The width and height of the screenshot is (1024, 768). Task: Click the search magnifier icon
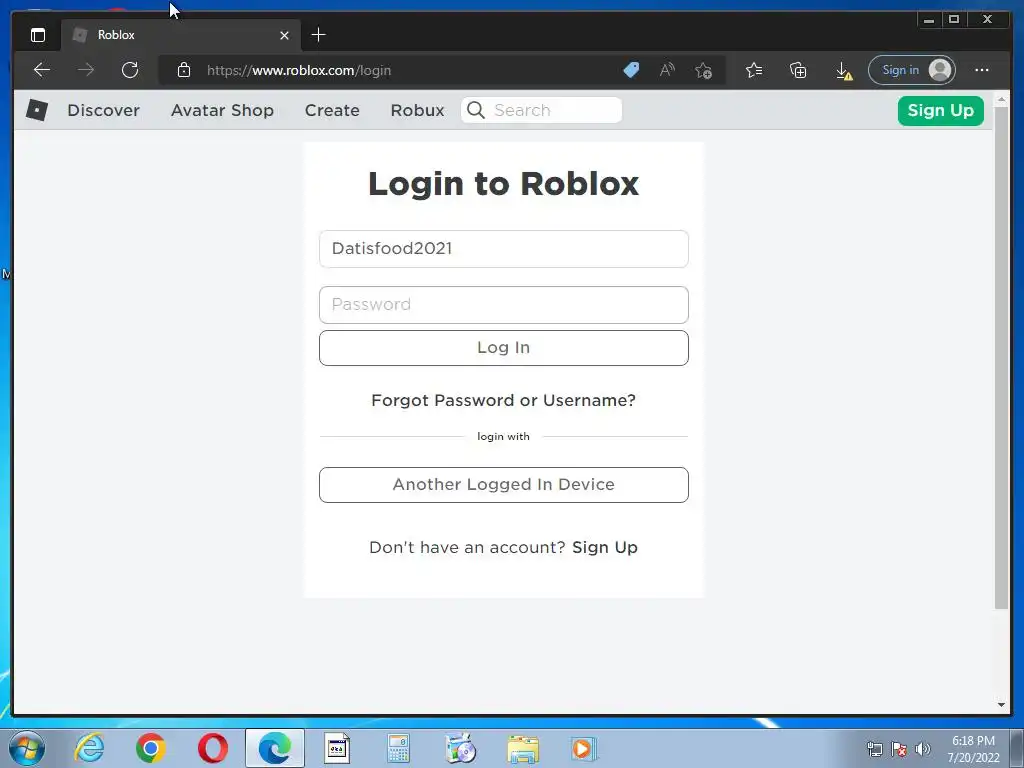[476, 110]
